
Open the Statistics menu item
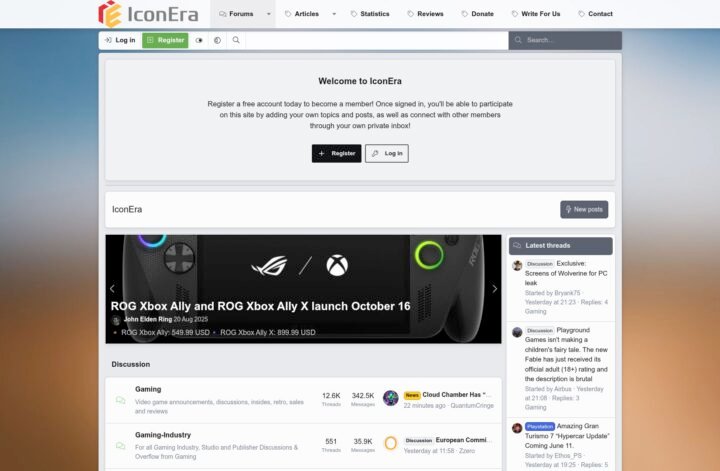pyautogui.click(x=370, y=14)
